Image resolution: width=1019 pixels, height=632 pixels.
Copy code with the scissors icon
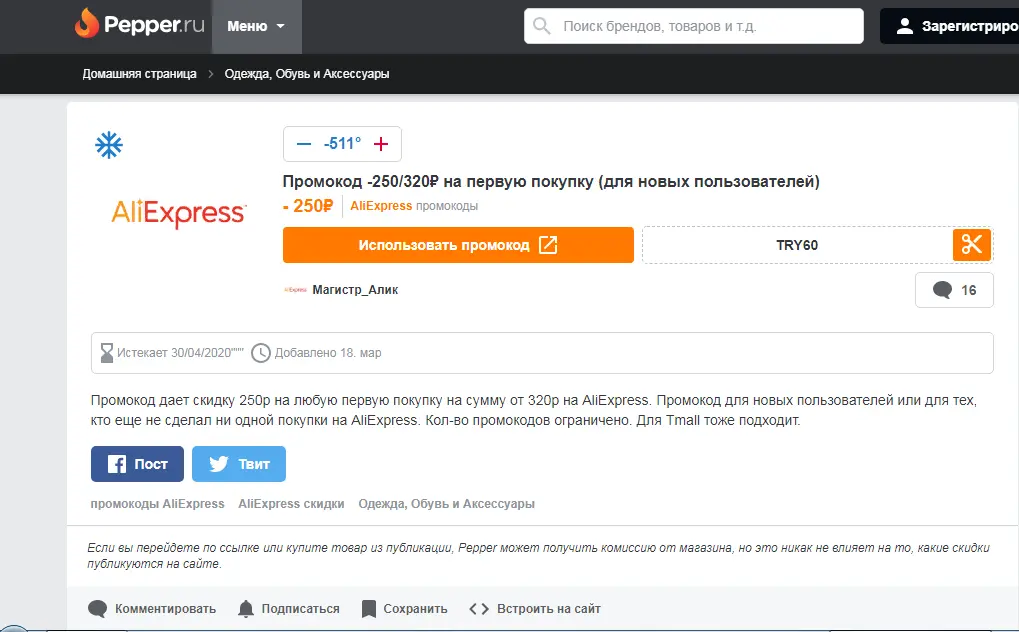click(972, 245)
